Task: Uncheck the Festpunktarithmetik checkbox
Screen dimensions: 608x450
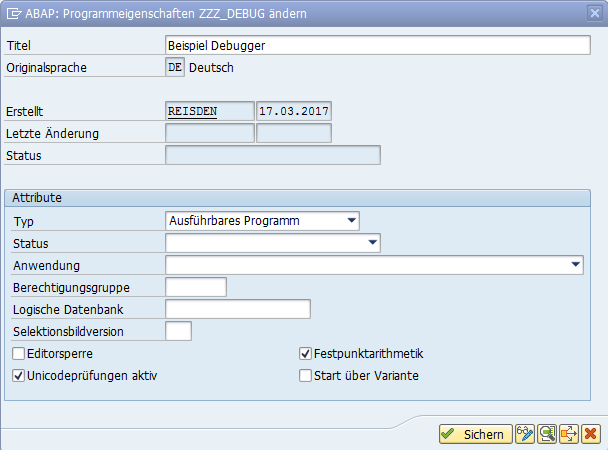Action: [305, 353]
